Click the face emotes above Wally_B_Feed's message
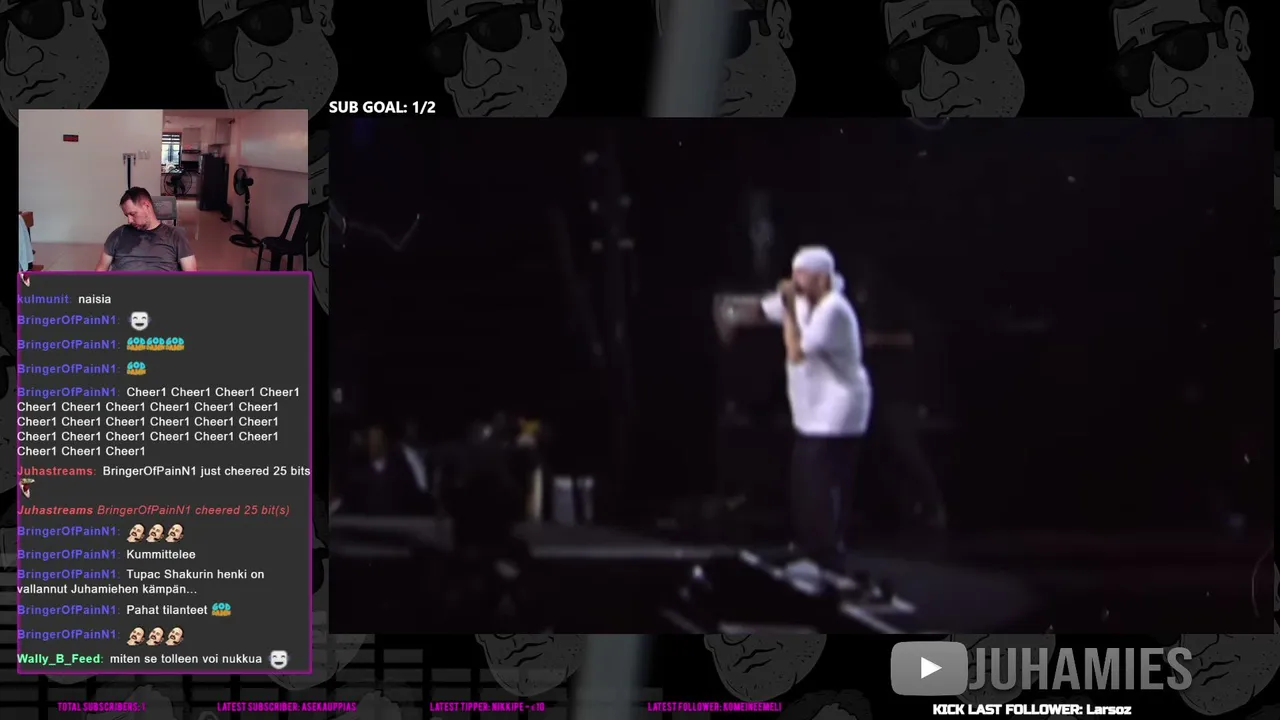Image resolution: width=1280 pixels, height=720 pixels. click(155, 635)
